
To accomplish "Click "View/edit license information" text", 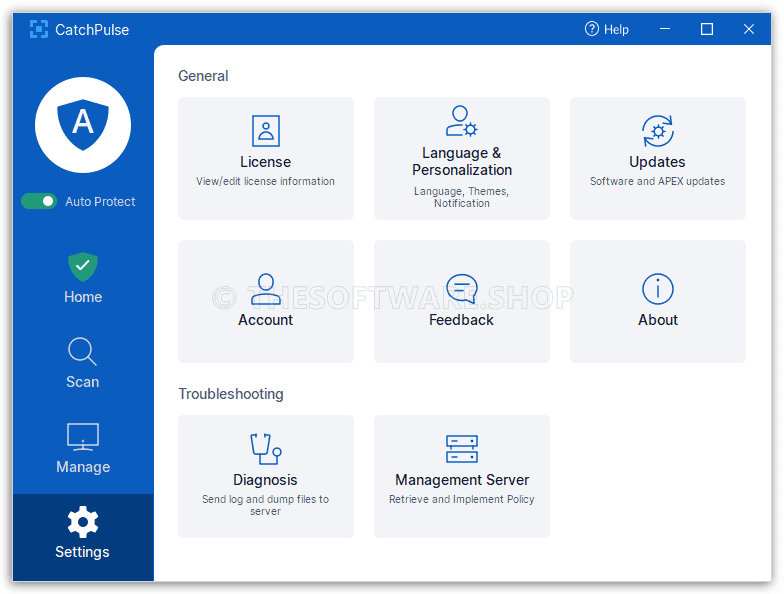I will [x=266, y=181].
